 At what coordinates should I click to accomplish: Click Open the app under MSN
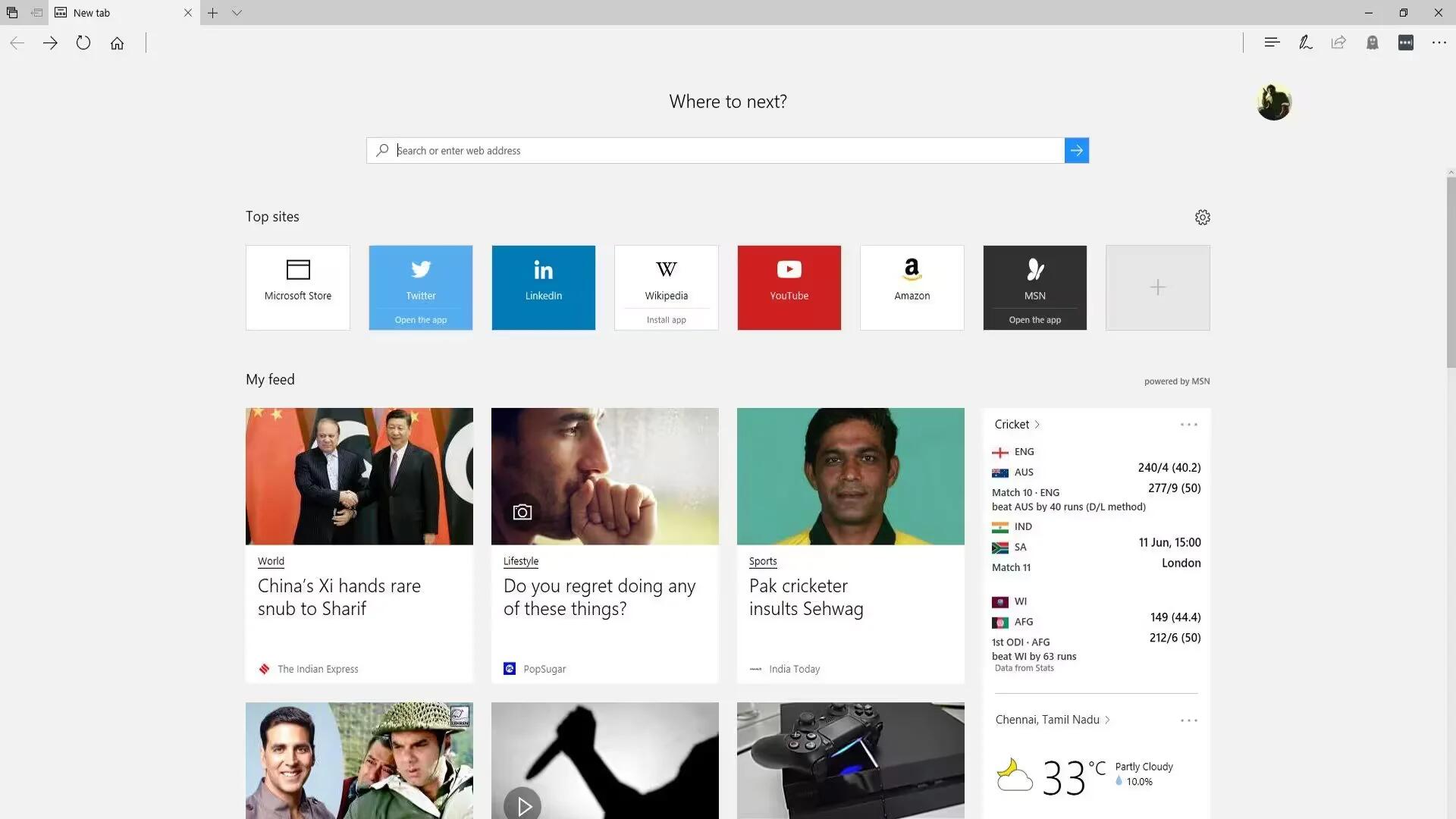click(1035, 320)
